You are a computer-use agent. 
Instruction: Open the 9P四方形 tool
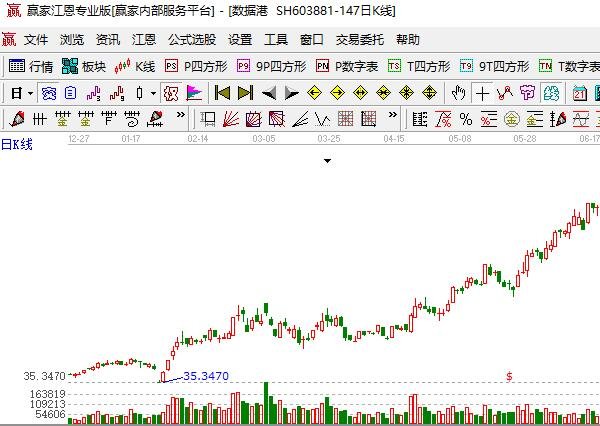[271, 66]
